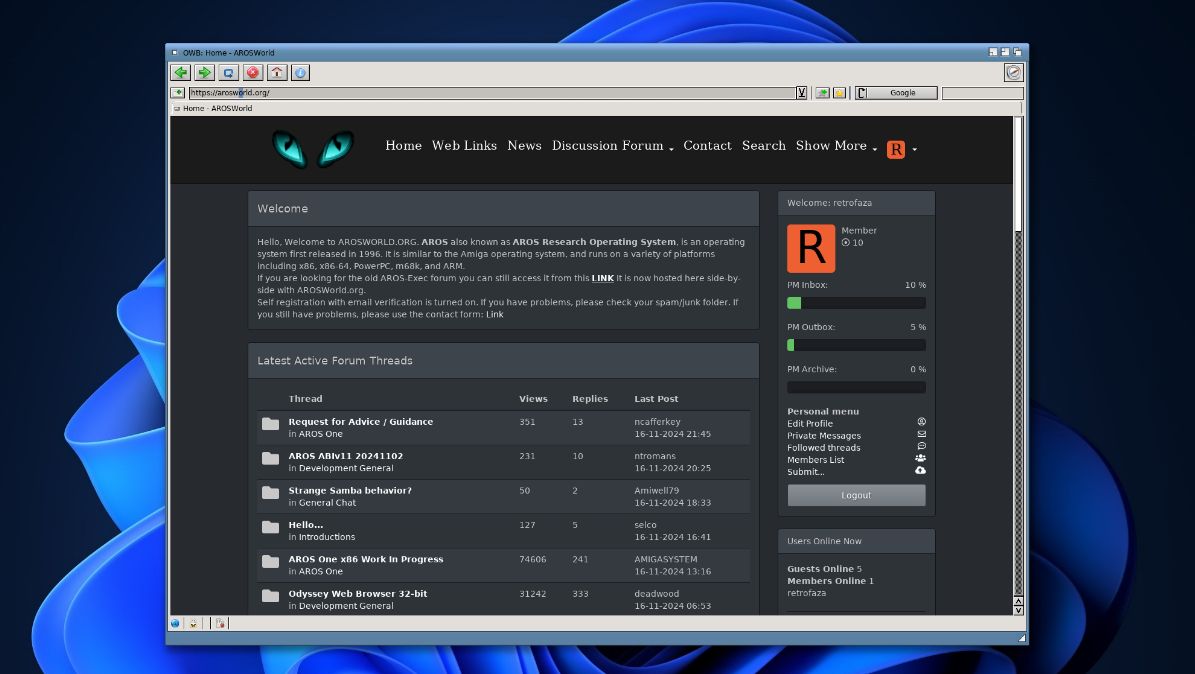The height and width of the screenshot is (674, 1195).
Task: Open the contact form Link
Action: tap(495, 314)
